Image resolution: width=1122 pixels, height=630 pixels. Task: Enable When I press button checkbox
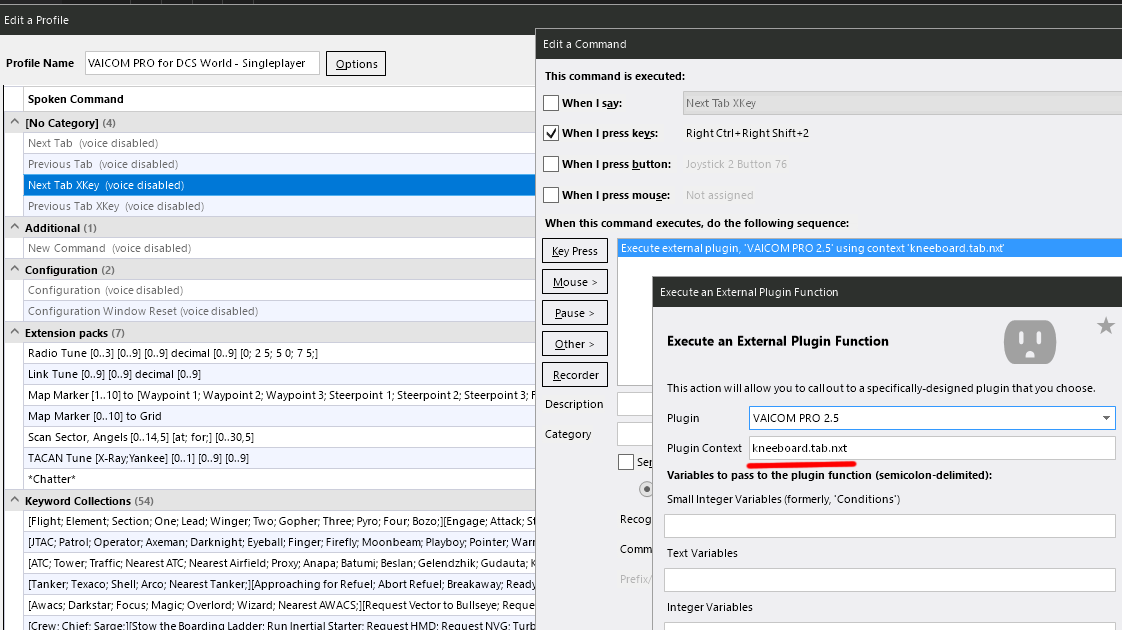coord(551,164)
